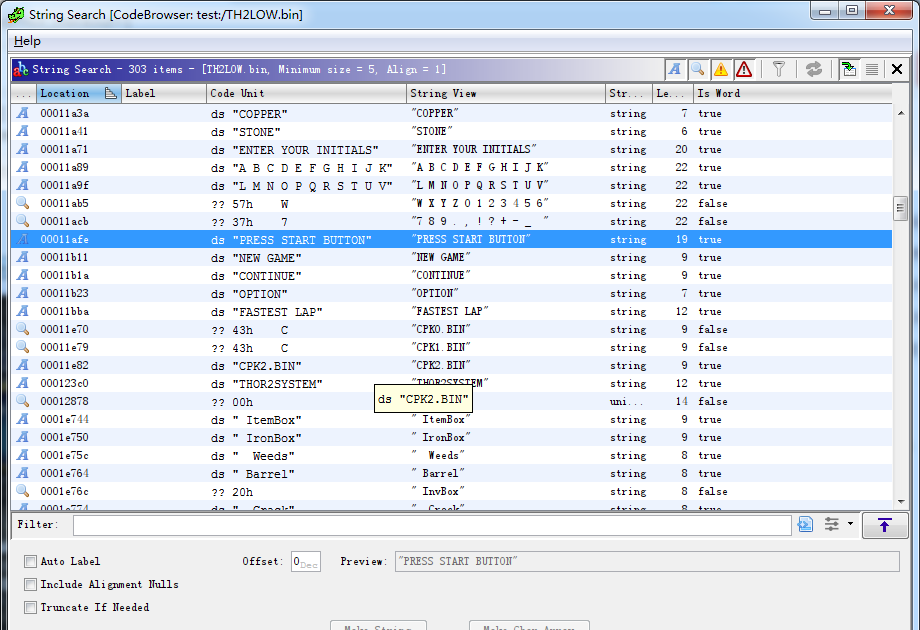Viewport: 920px width, 630px height.
Task: Click the vertical scrollbar thumb
Action: [900, 208]
